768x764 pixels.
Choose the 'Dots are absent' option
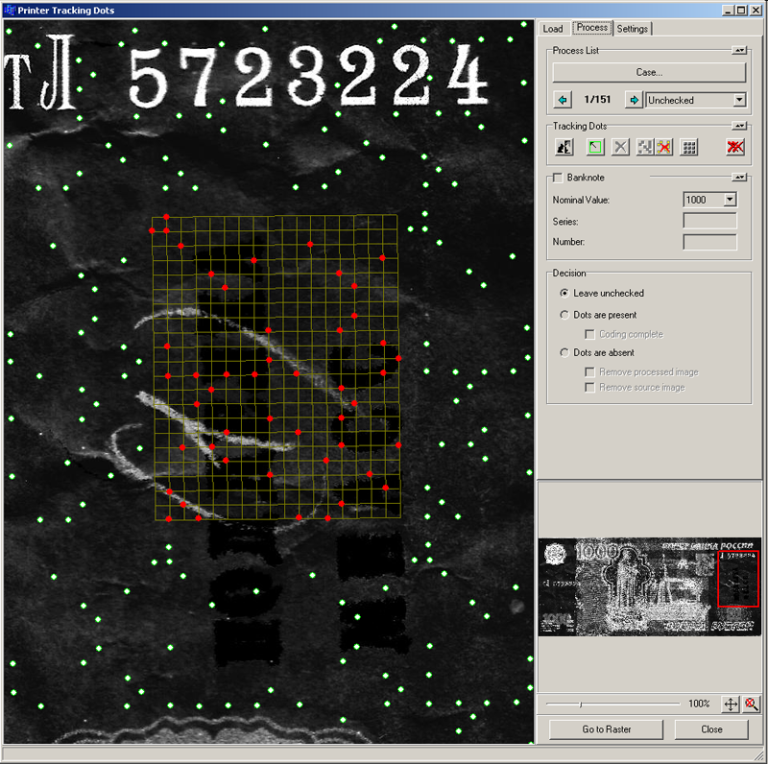point(565,353)
